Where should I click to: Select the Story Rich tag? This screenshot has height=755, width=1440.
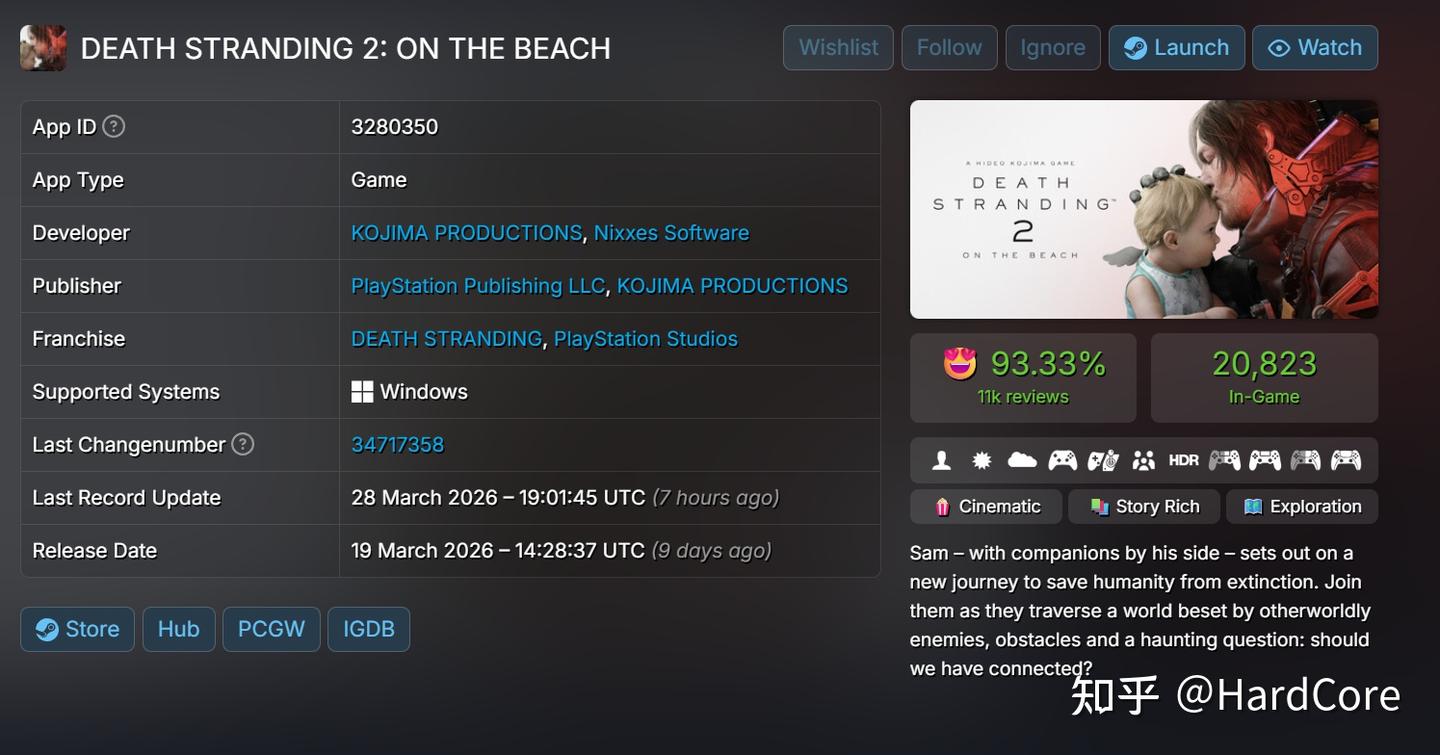pyautogui.click(x=1144, y=507)
